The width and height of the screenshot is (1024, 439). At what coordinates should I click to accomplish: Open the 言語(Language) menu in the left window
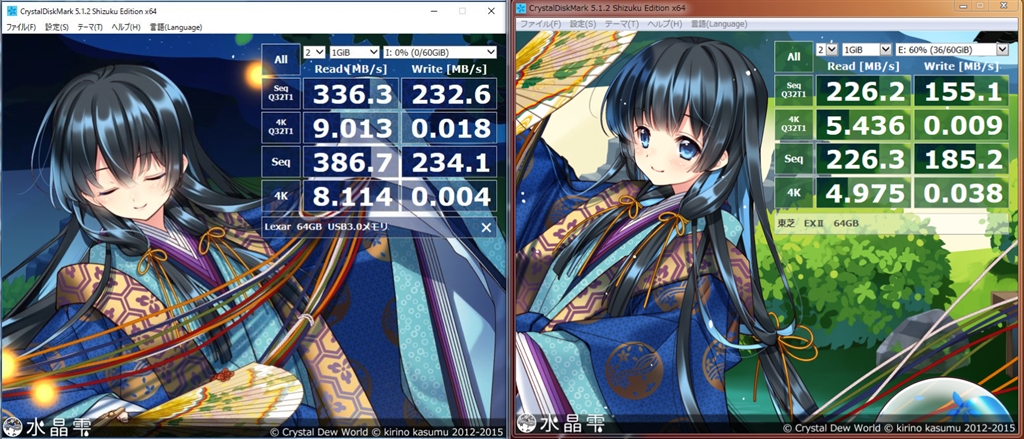[x=174, y=27]
